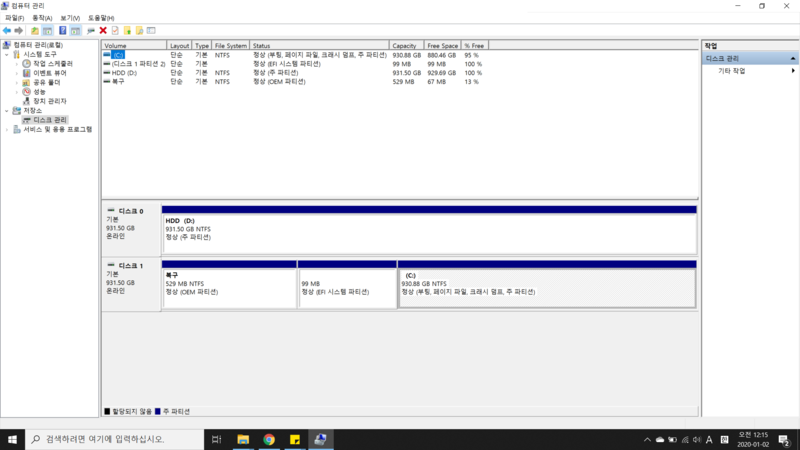Expand 이벤트 뷰어 node arrow
Image resolution: width=800 pixels, height=450 pixels.
(x=17, y=73)
